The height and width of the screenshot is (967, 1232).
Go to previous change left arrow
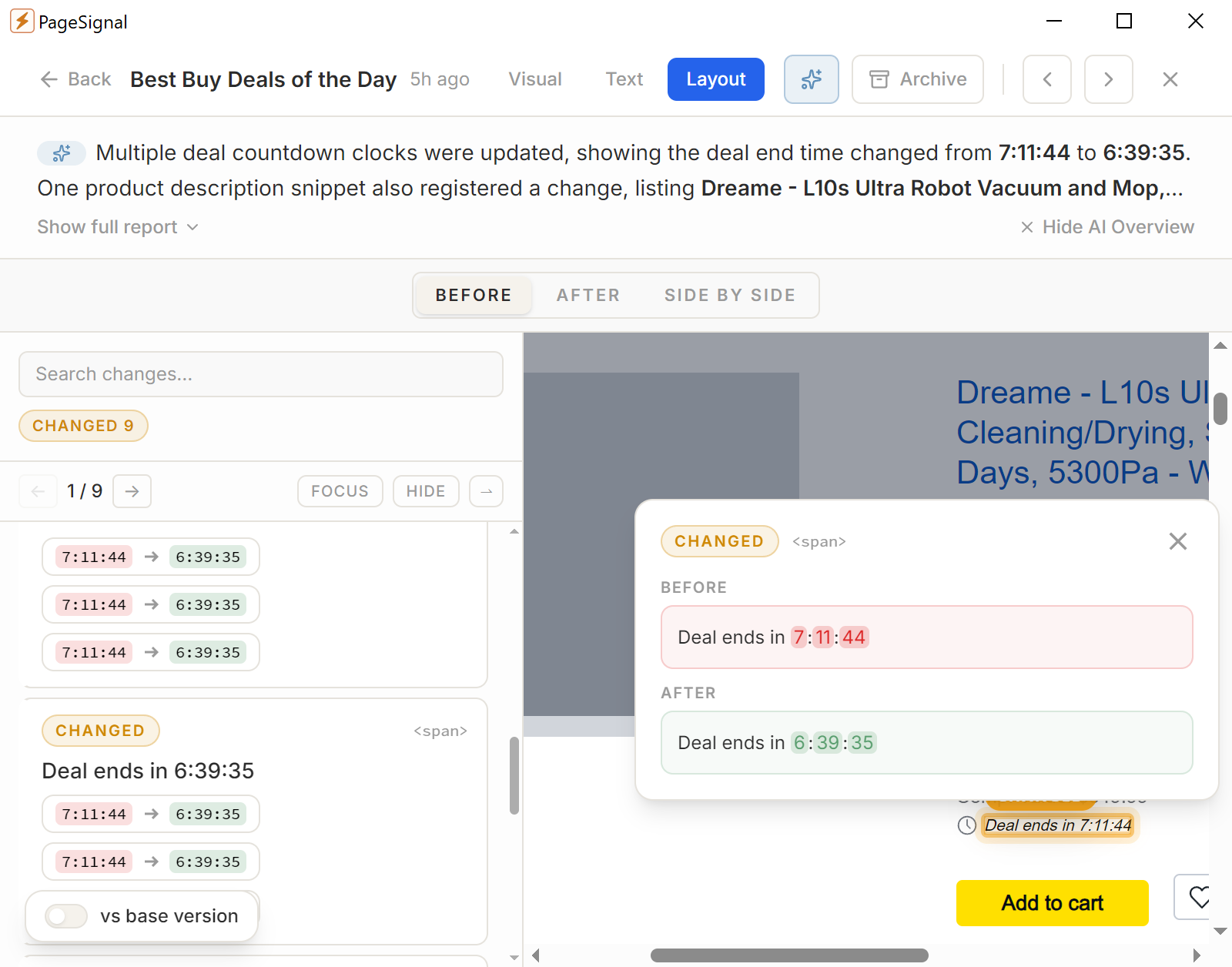tap(38, 491)
